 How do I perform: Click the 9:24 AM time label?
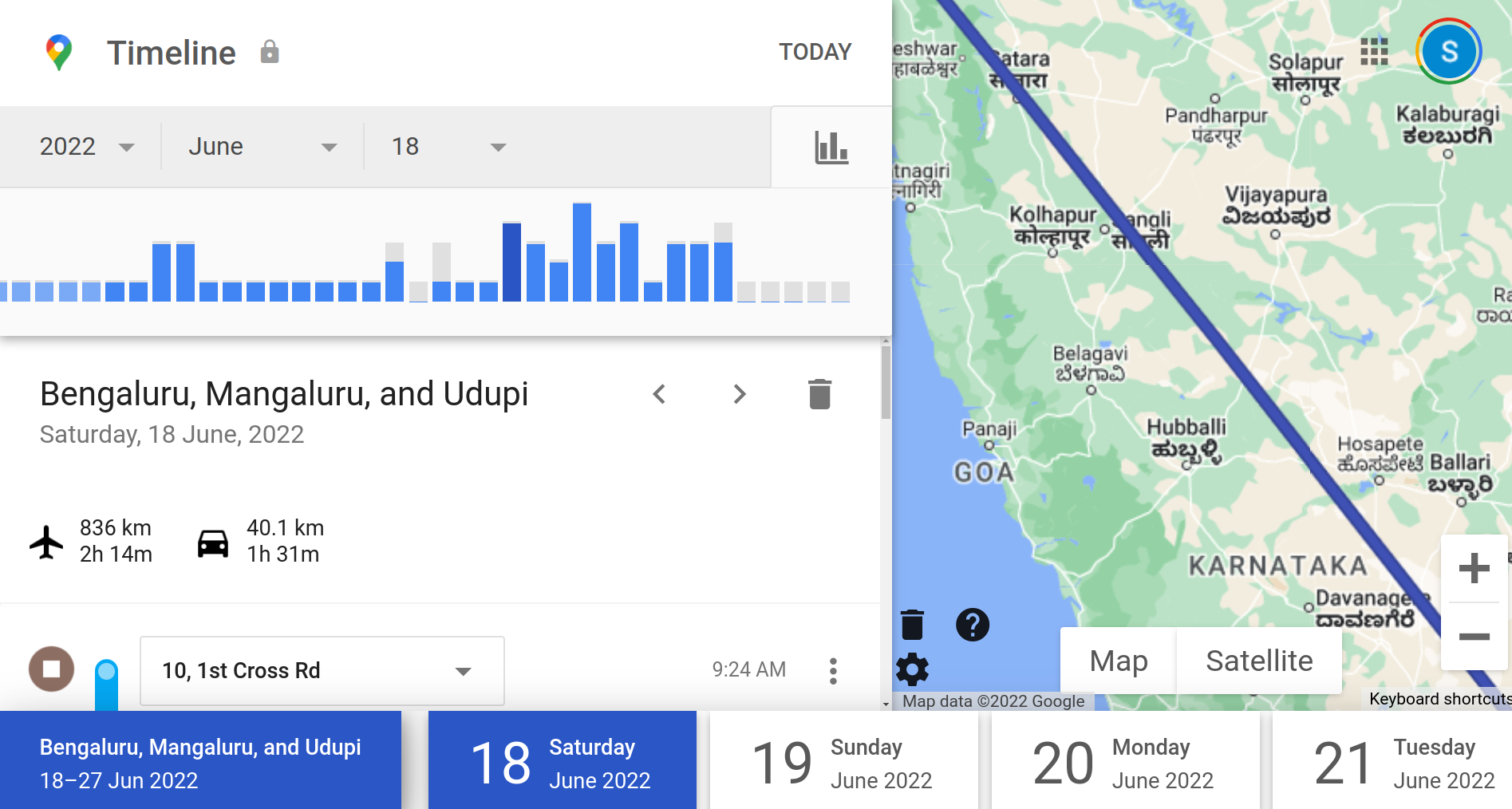749,669
